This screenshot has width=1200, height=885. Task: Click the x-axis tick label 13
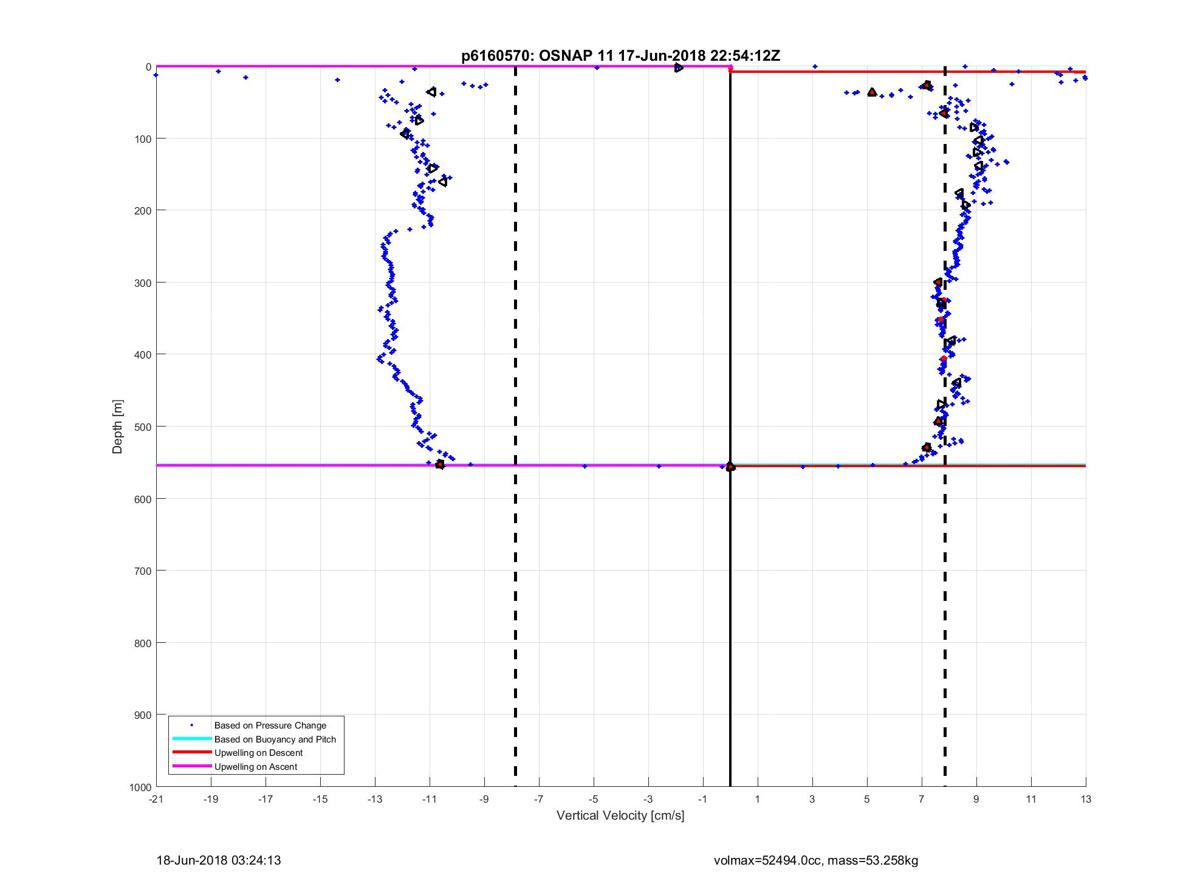(1086, 800)
